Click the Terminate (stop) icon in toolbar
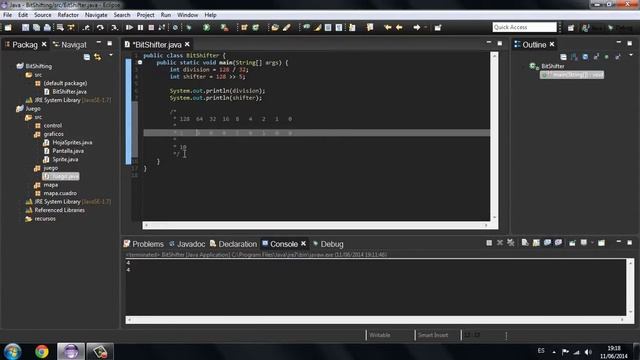Image resolution: width=640 pixels, height=360 pixels. click(151, 27)
